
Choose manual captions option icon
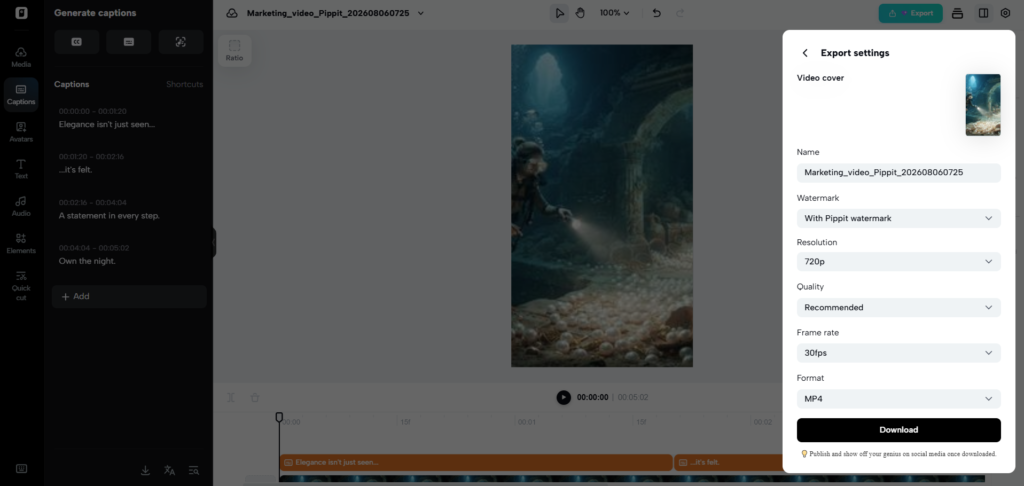pos(129,42)
